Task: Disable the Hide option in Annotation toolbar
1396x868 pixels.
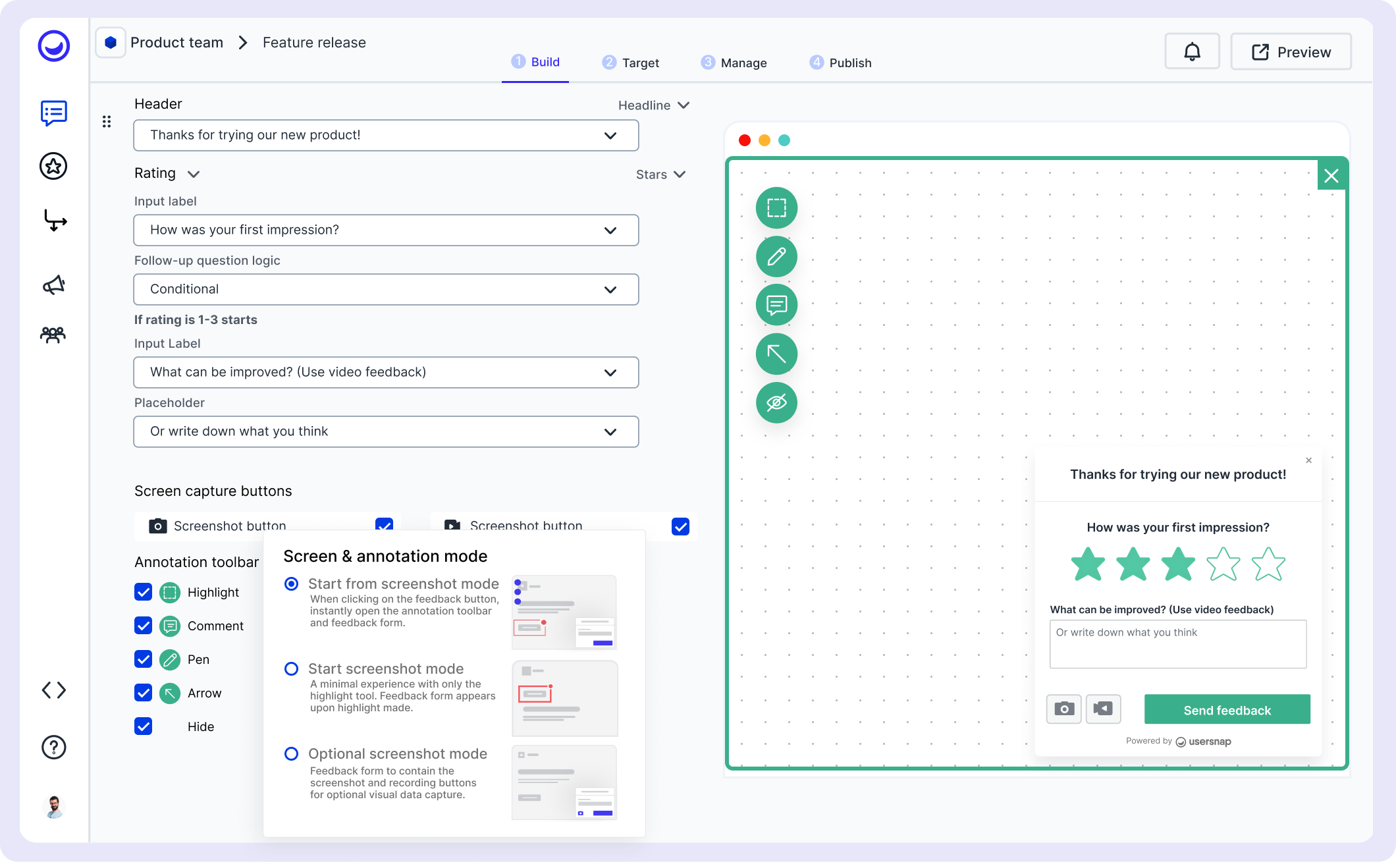Action: [143, 726]
